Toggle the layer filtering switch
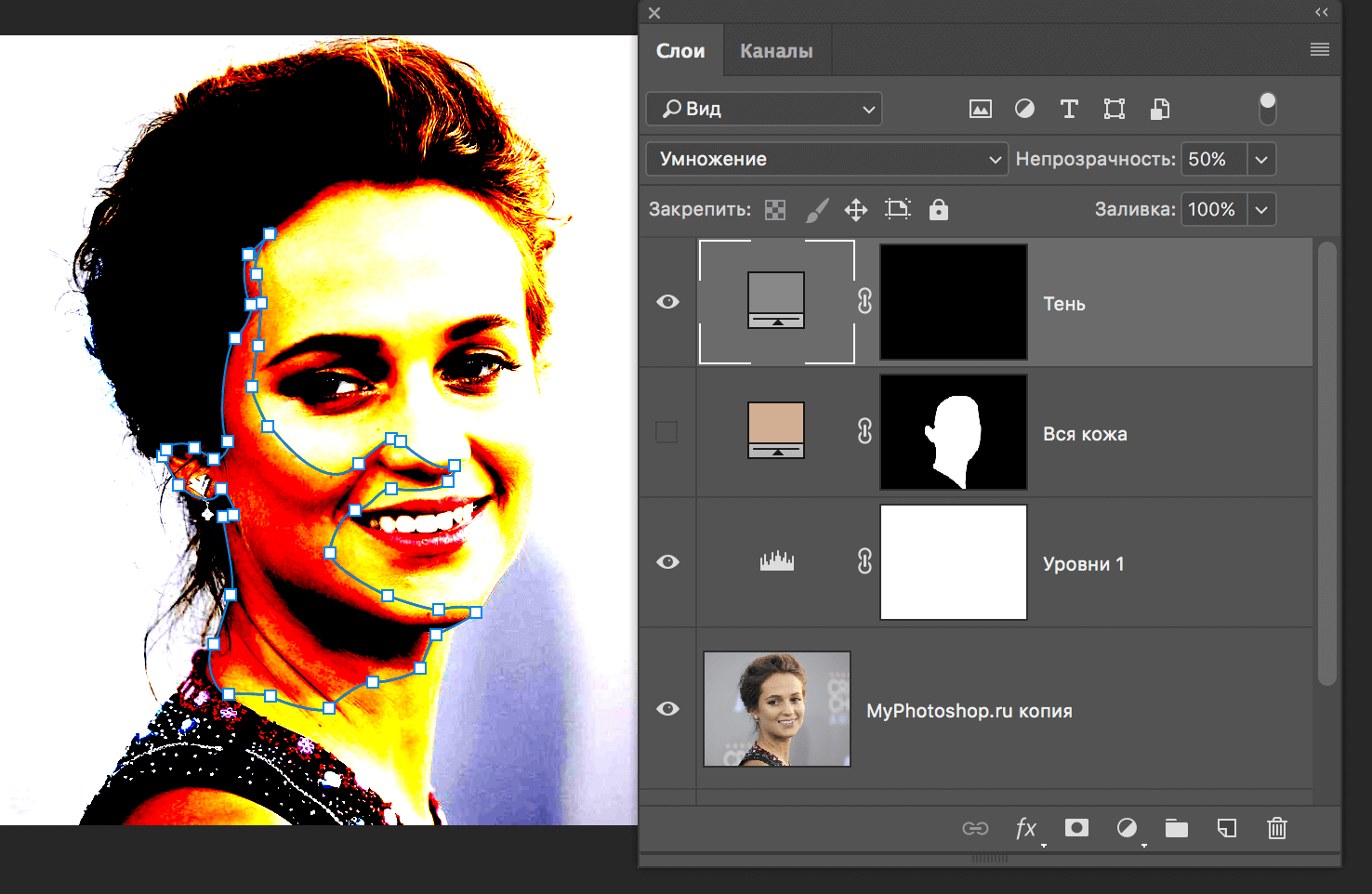Screen dimensions: 1372x894 coord(1267,109)
